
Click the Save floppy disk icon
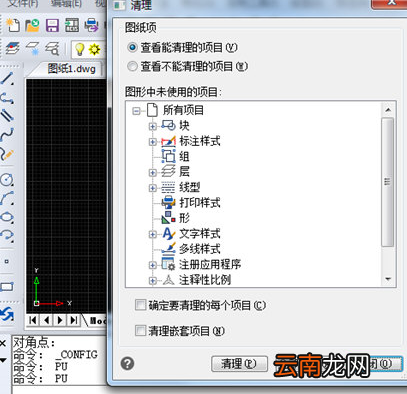(52, 25)
